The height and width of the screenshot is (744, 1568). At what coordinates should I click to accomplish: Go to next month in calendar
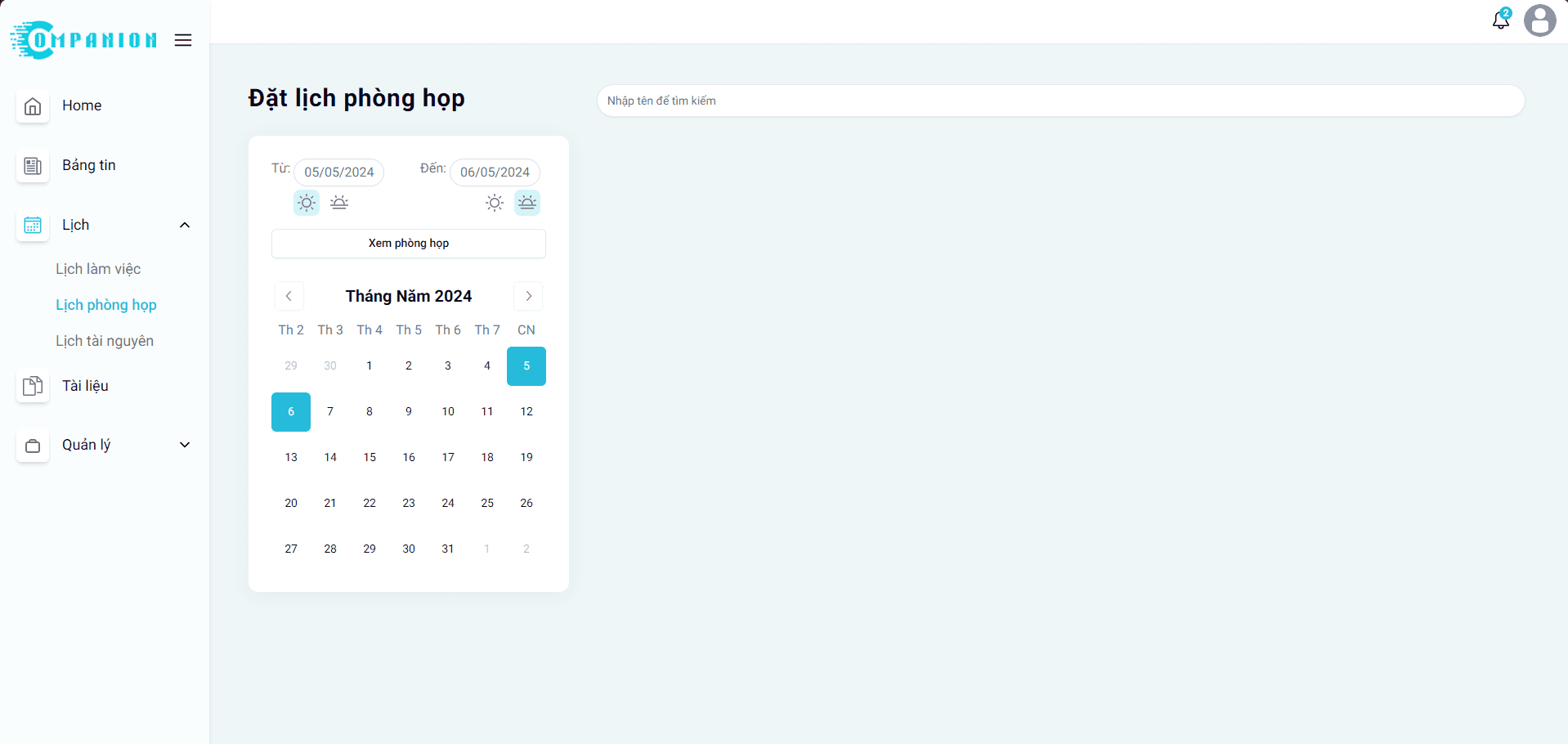click(528, 296)
